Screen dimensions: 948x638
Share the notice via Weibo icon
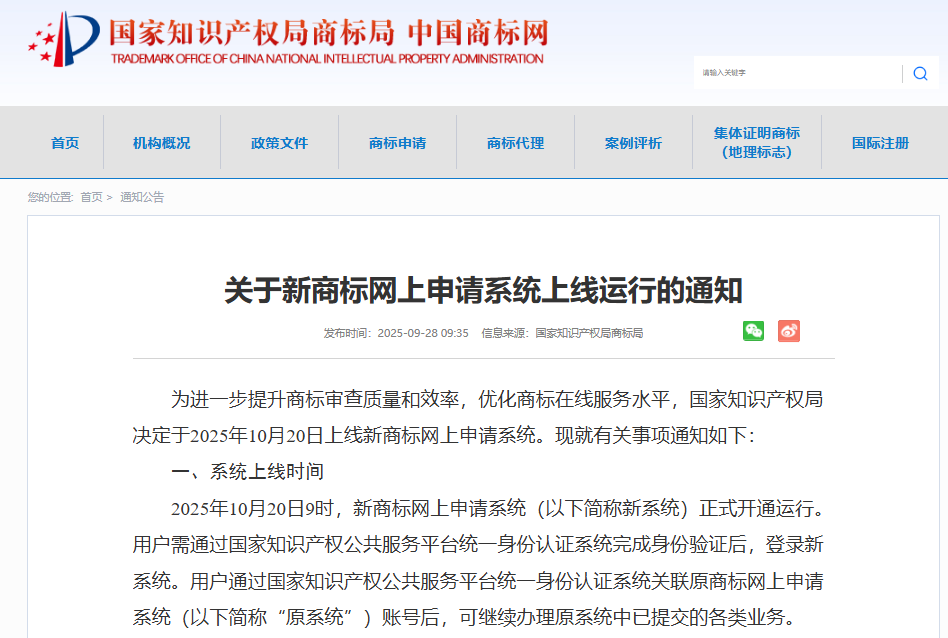point(789,331)
